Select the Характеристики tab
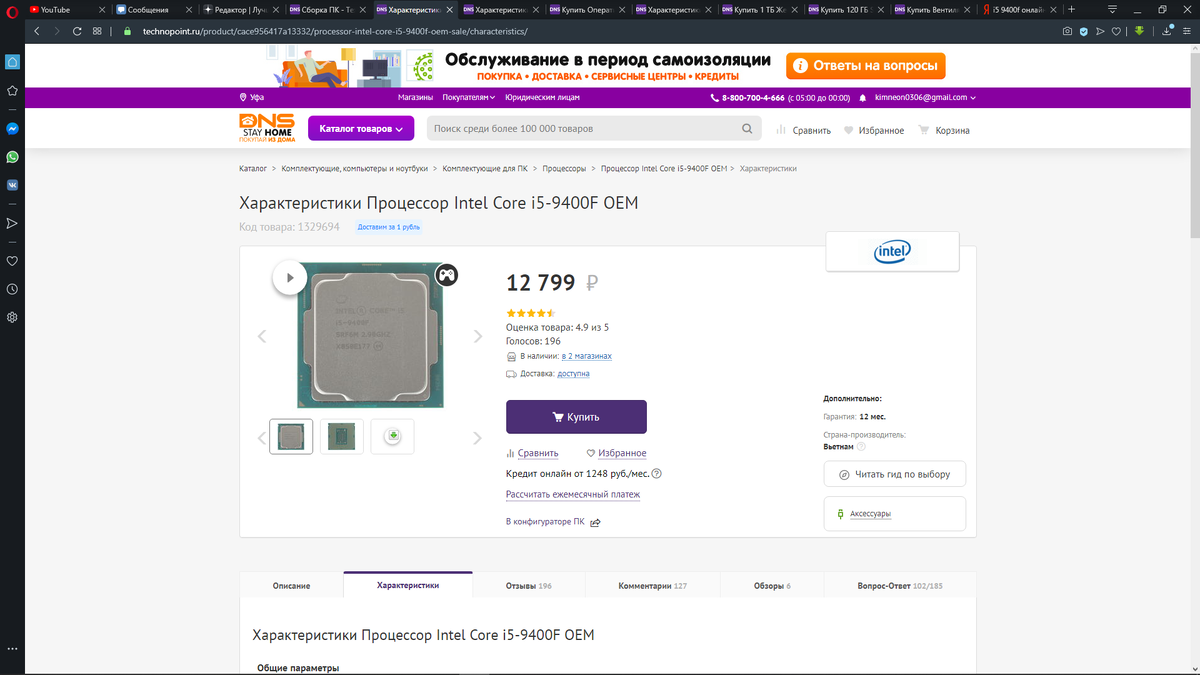 (408, 585)
